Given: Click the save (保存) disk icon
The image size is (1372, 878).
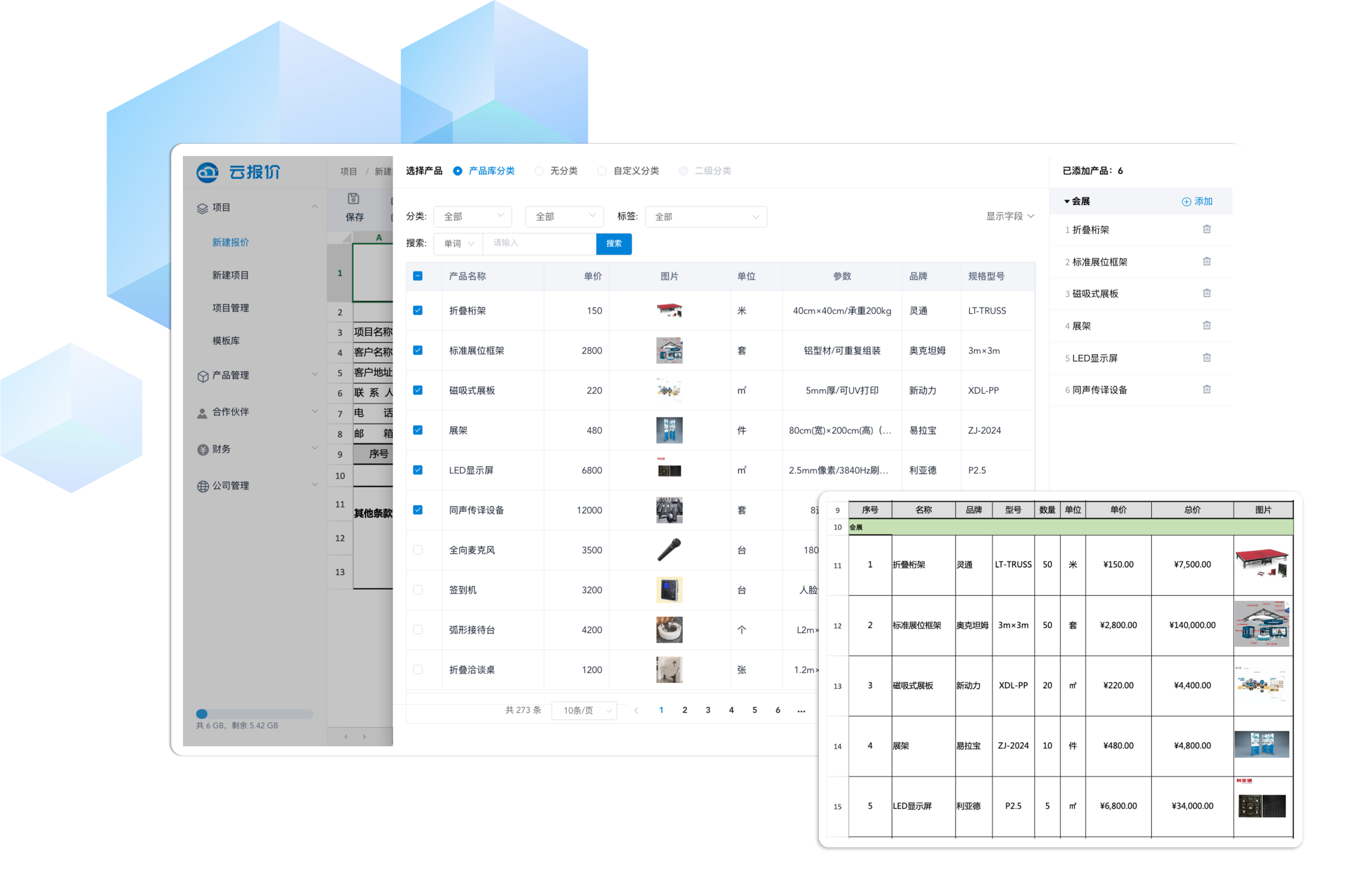Looking at the screenshot, I should click(353, 198).
